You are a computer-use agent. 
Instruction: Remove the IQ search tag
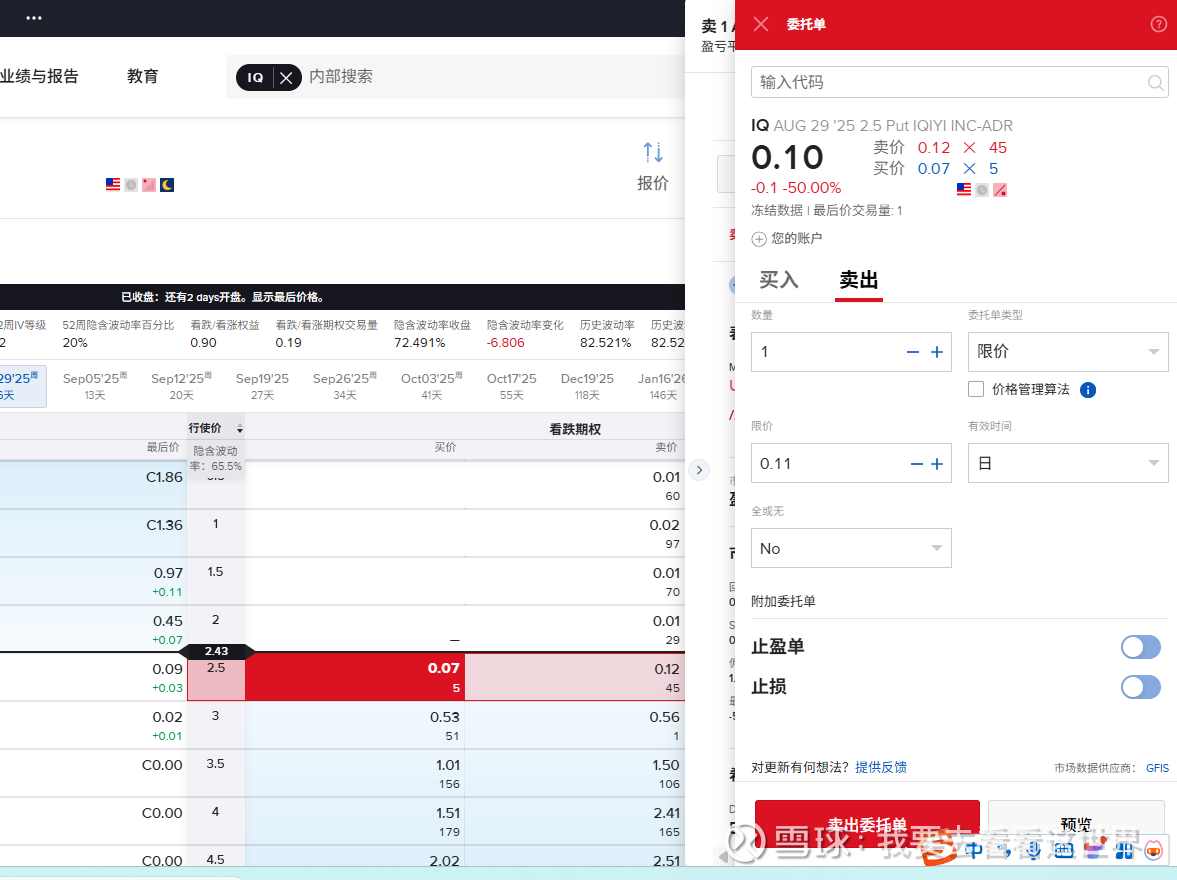pyautogui.click(x=286, y=77)
